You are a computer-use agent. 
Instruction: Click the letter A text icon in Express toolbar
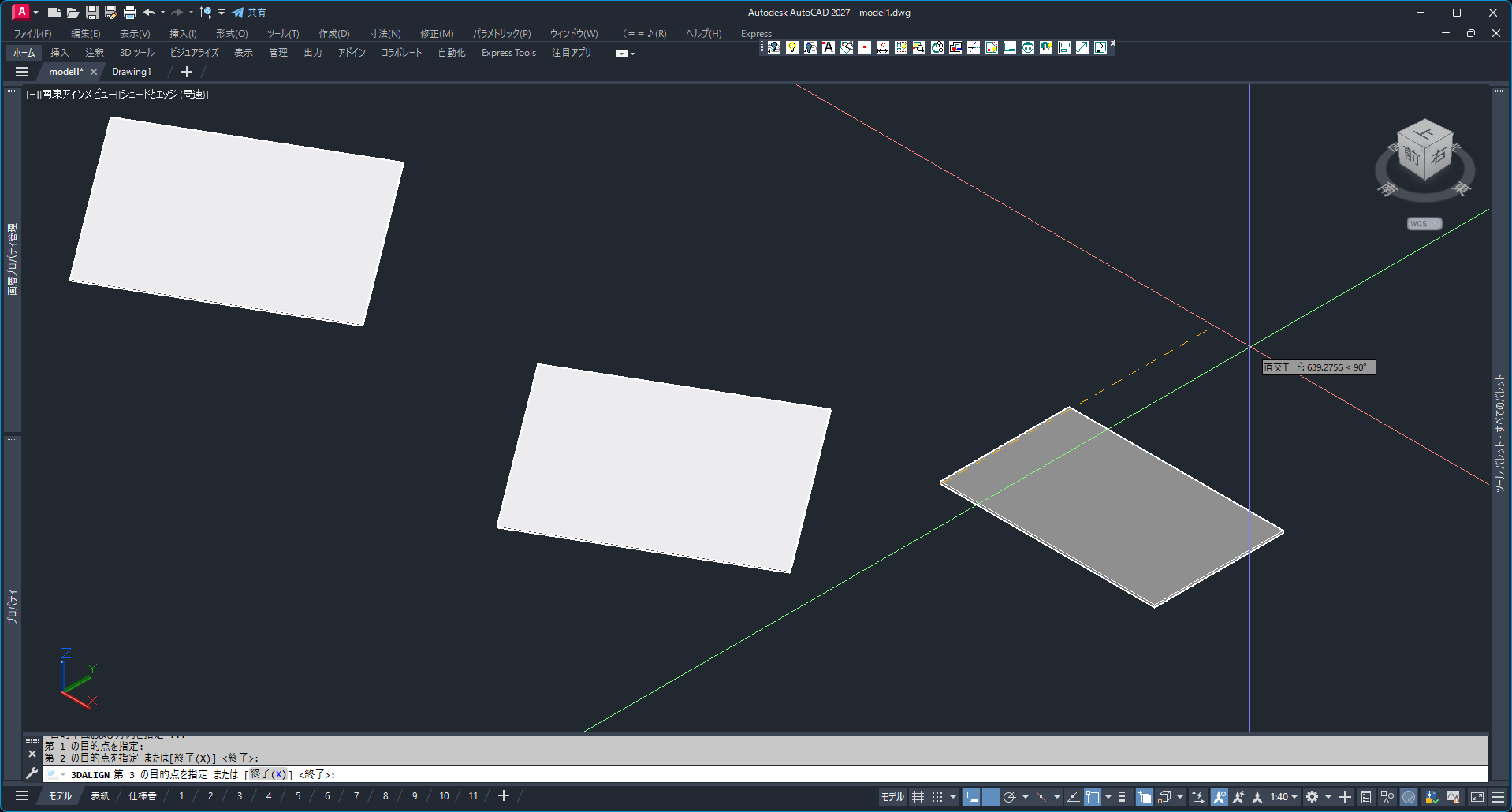pos(829,47)
